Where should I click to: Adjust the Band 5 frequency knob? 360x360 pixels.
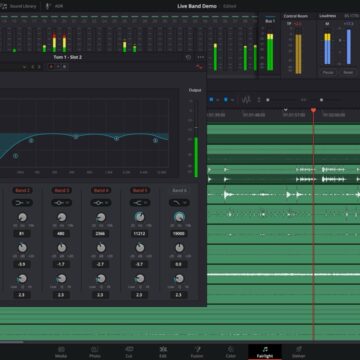pyautogui.click(x=139, y=217)
